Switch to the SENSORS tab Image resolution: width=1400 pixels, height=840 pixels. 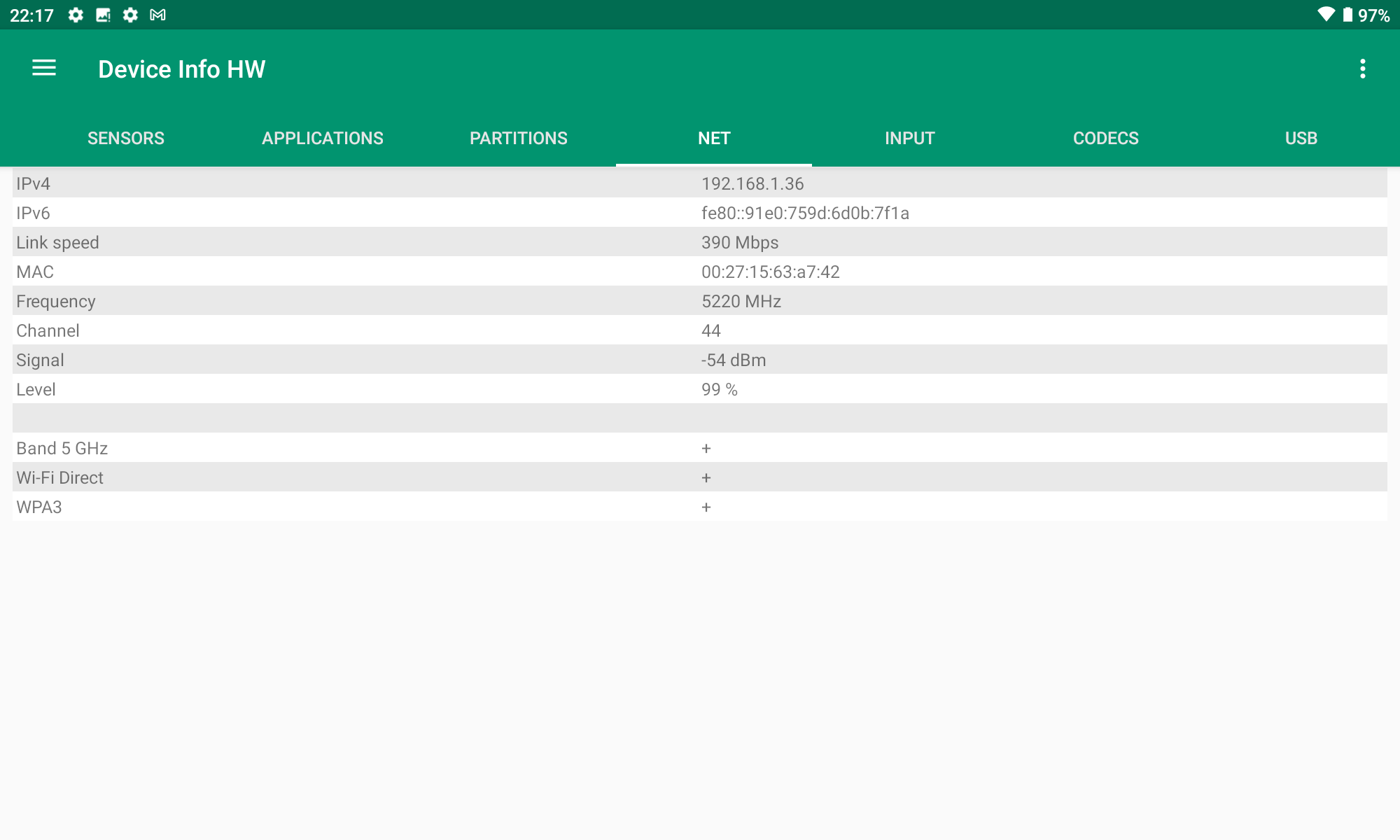point(126,138)
